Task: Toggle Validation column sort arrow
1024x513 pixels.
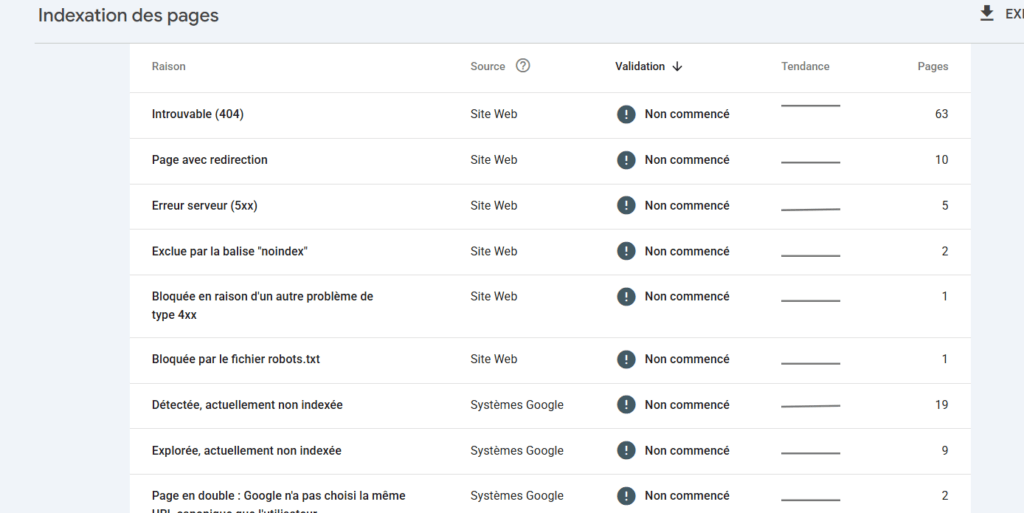Action: [x=677, y=67]
